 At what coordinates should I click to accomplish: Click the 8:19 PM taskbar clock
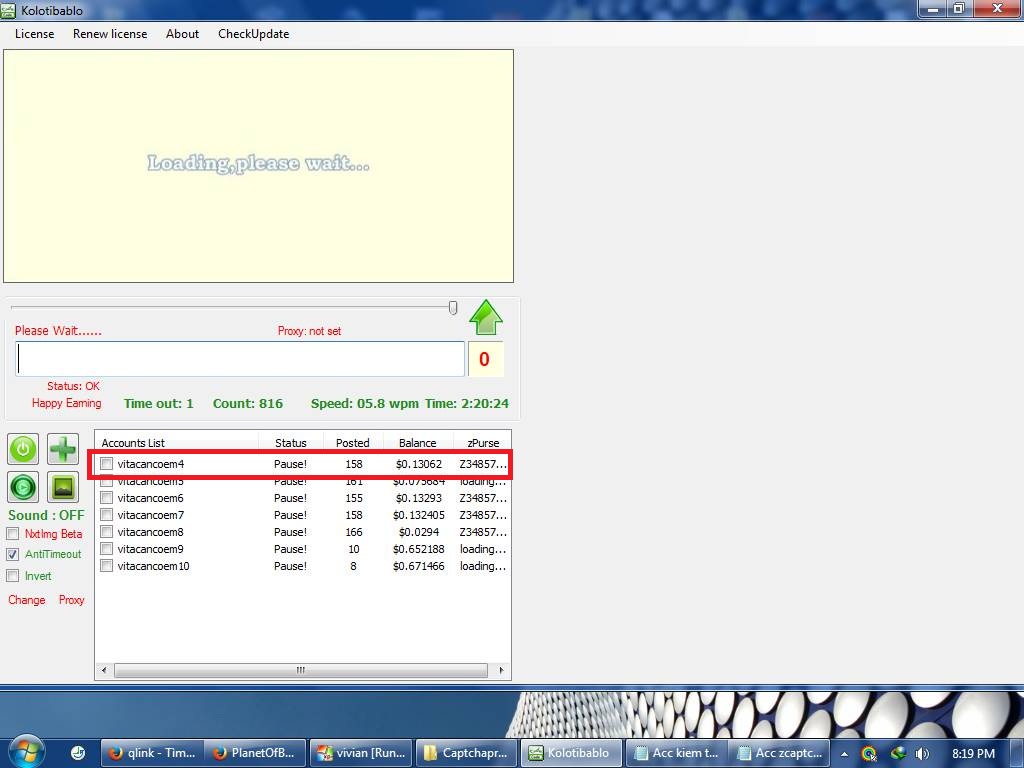point(973,754)
